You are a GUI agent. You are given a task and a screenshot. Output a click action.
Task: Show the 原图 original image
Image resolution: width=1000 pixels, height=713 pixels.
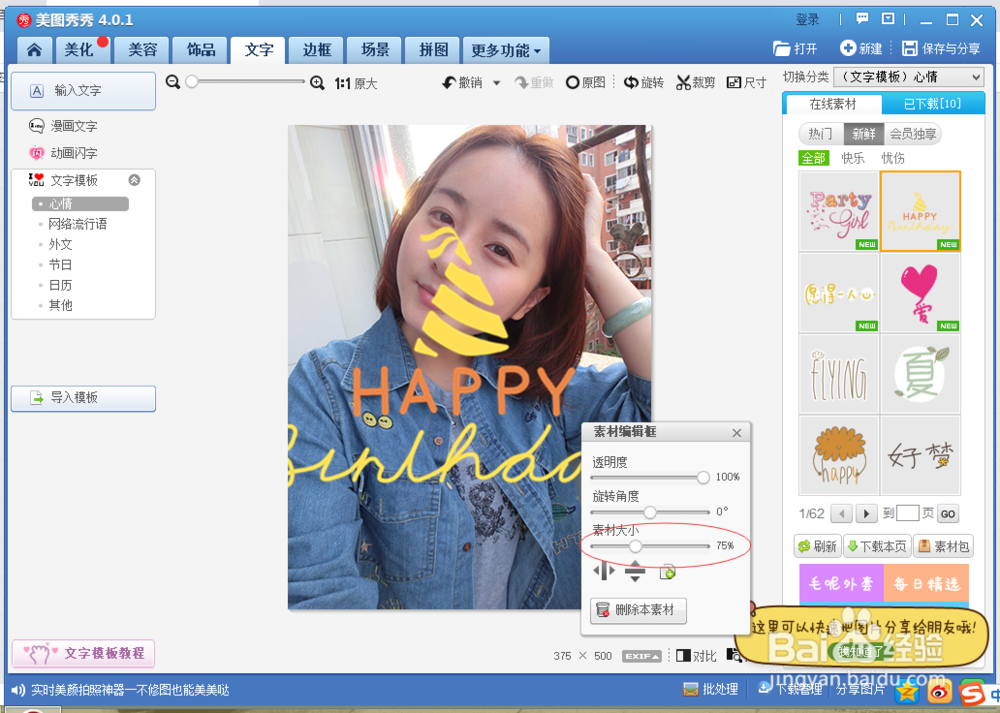click(585, 83)
